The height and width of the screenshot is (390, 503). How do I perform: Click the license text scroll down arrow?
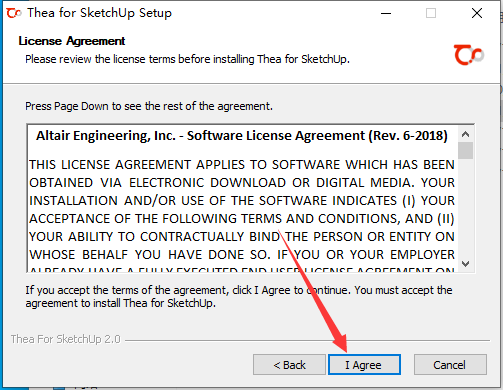(x=466, y=264)
